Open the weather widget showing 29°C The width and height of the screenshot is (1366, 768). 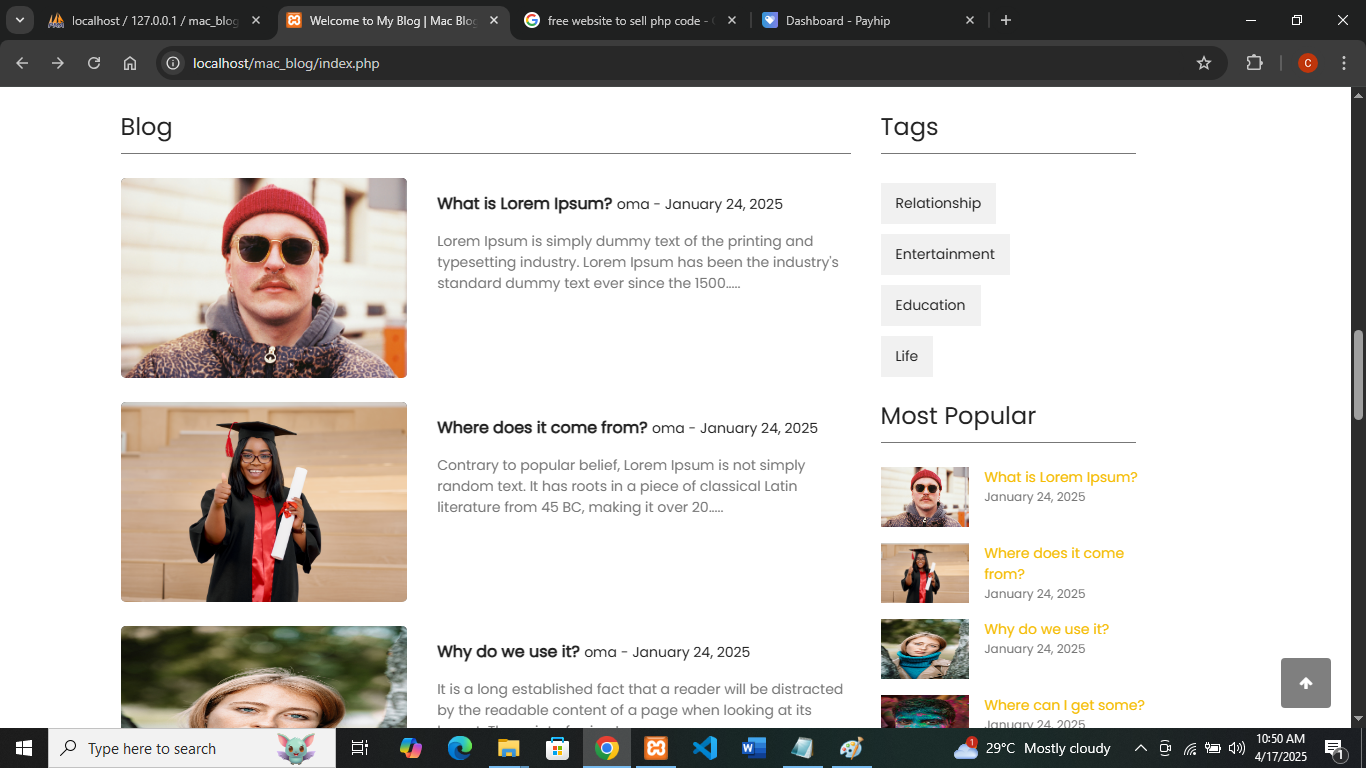pos(1032,748)
